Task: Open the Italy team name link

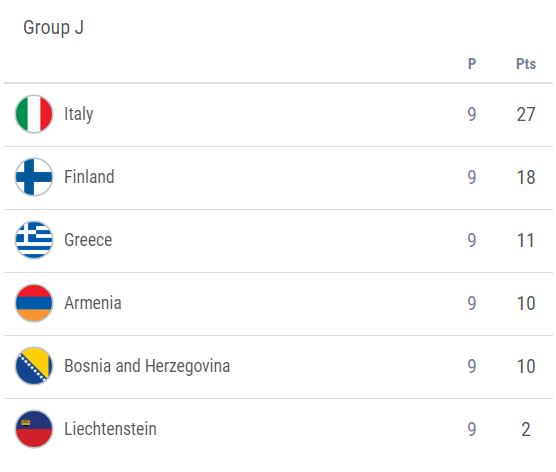Action: coord(79,114)
